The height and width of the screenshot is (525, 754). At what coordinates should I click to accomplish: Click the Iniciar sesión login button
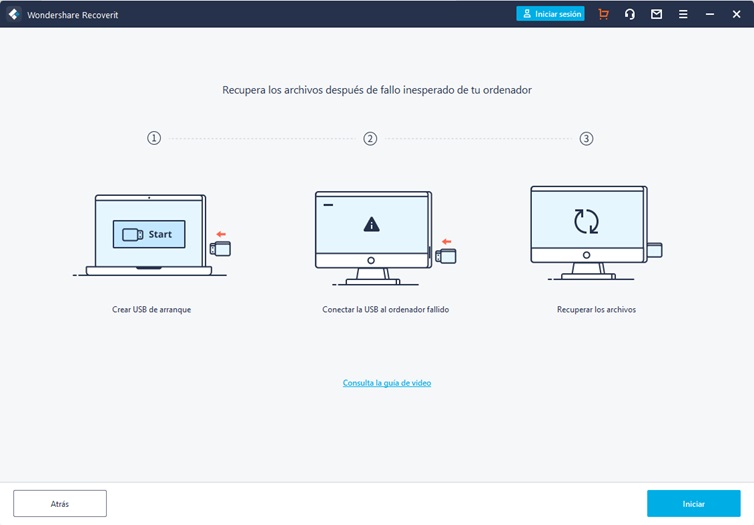coord(550,14)
